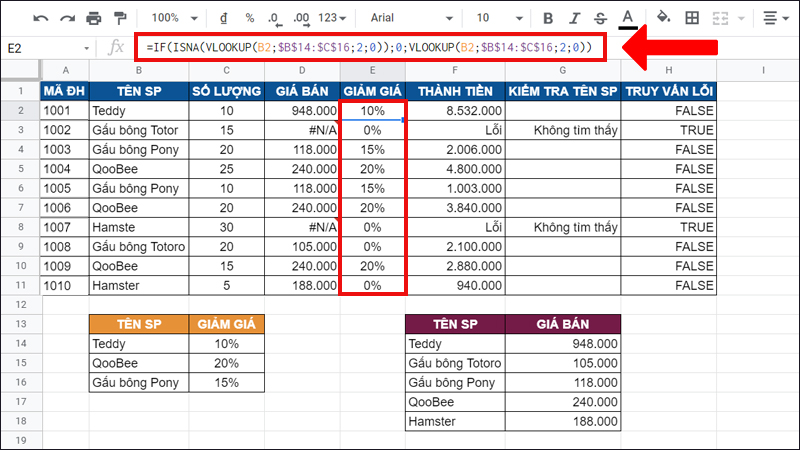Select row 3 header
800x450 pixels.
click(19, 130)
